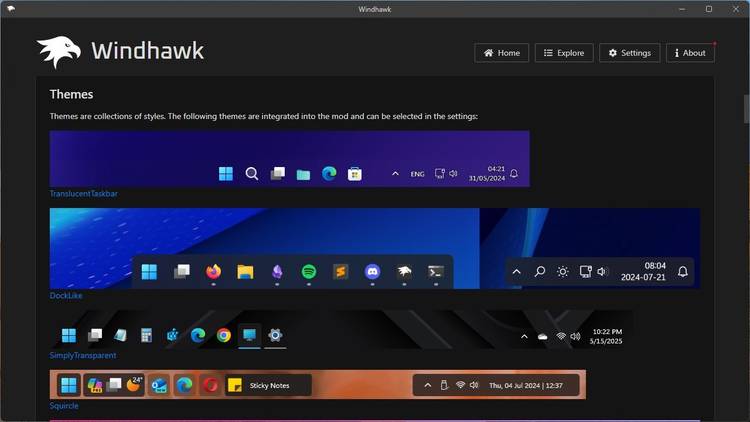The height and width of the screenshot is (422, 750).
Task: Click Spotify icon in DockLike preview
Action: tap(309, 272)
